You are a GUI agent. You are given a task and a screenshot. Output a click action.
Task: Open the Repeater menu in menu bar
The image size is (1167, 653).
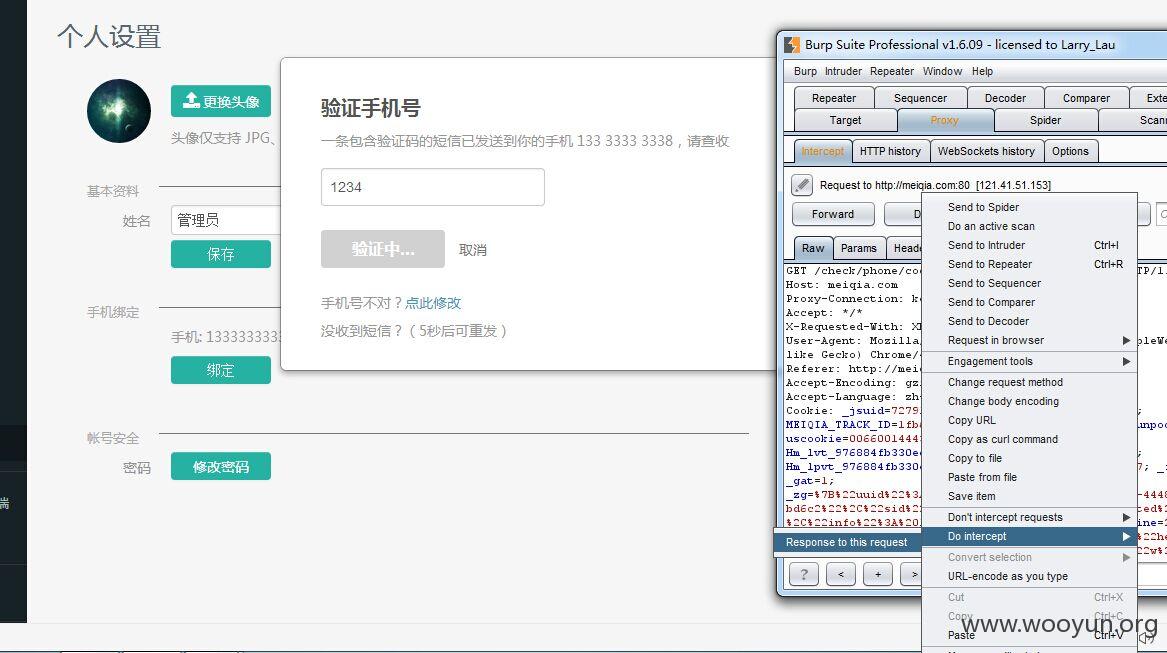(x=892, y=71)
